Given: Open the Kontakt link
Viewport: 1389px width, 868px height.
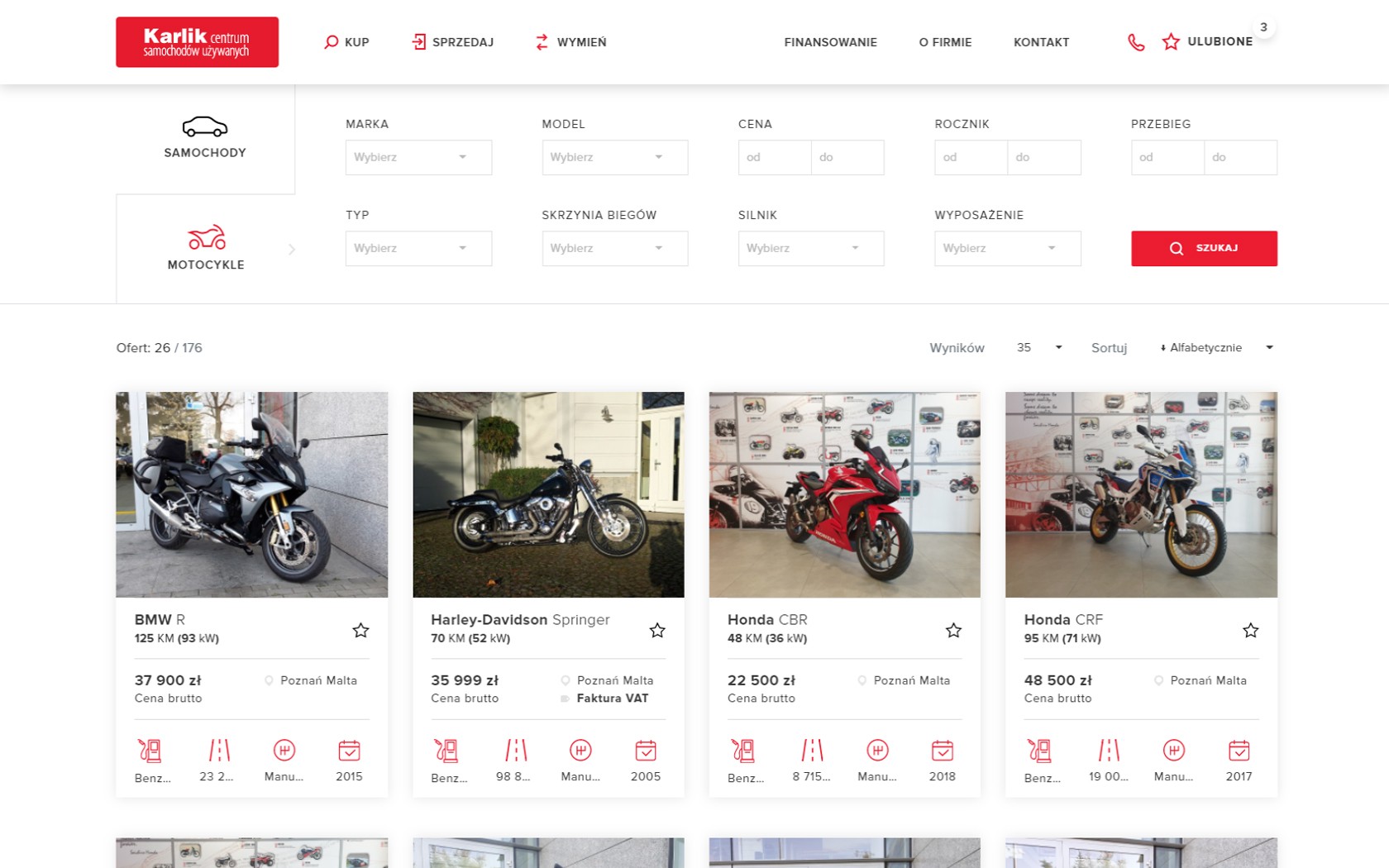Looking at the screenshot, I should click(1041, 42).
